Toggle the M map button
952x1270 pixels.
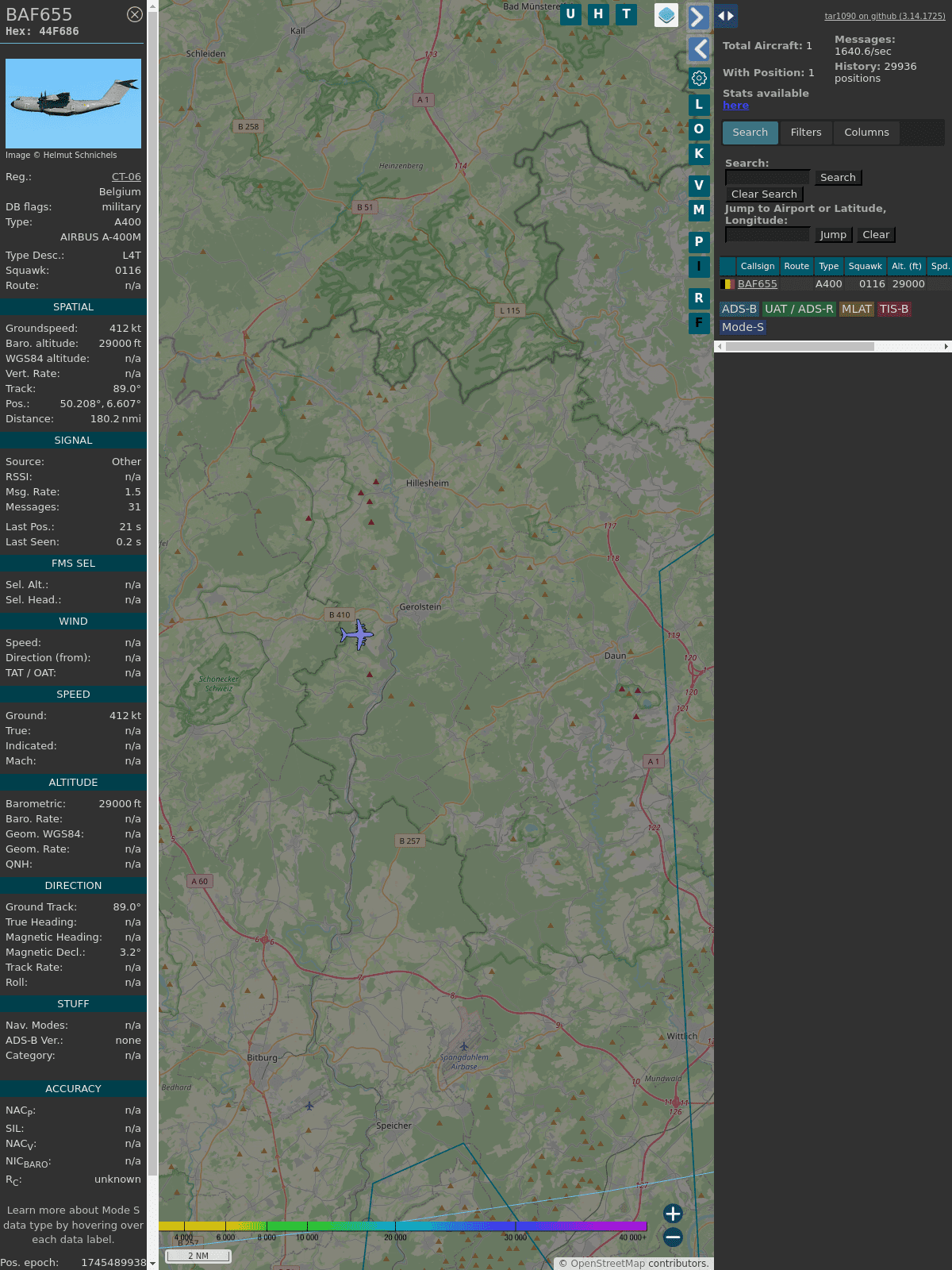699,210
